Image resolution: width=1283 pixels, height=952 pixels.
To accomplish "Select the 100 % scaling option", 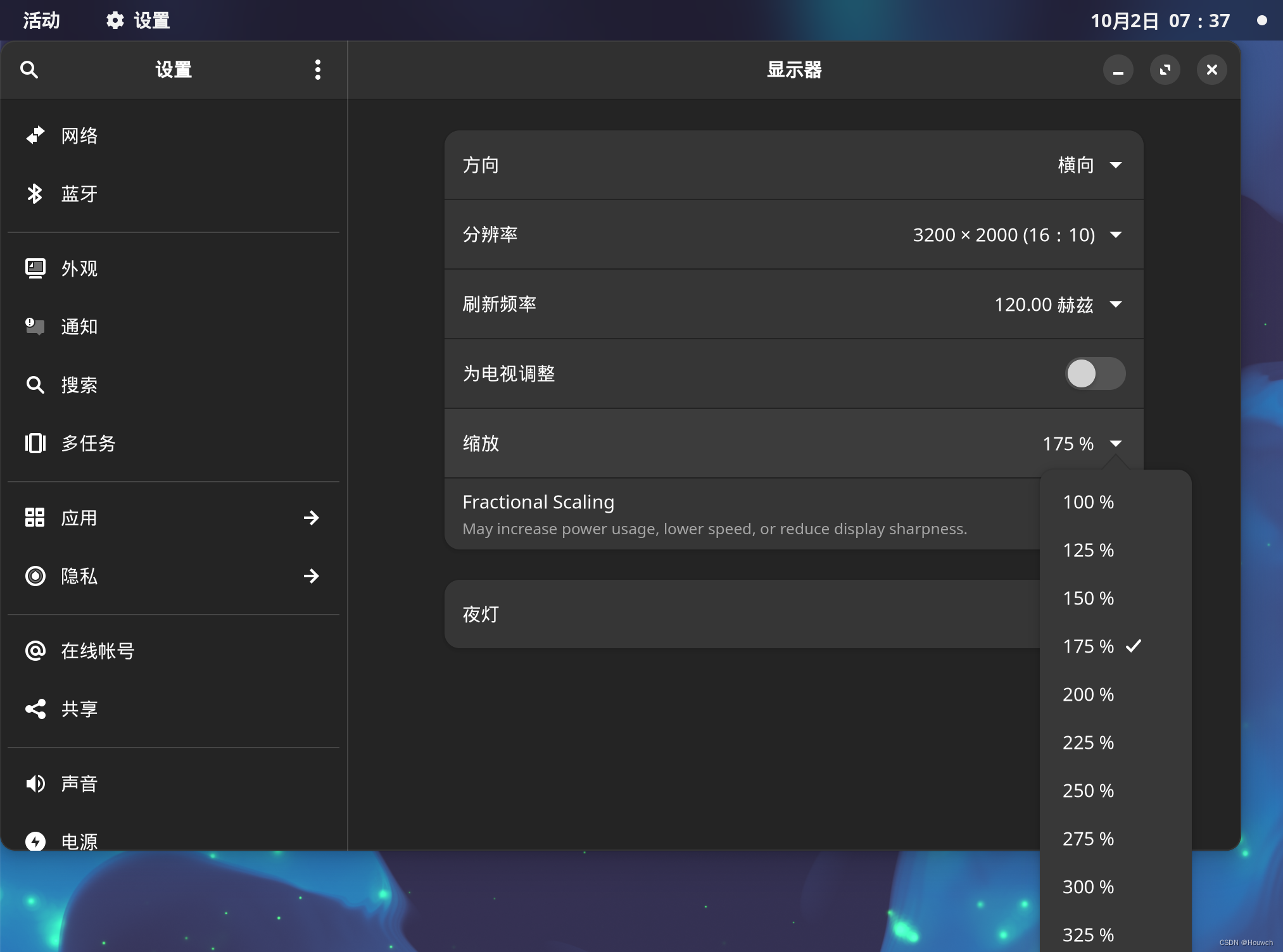I will click(1087, 502).
